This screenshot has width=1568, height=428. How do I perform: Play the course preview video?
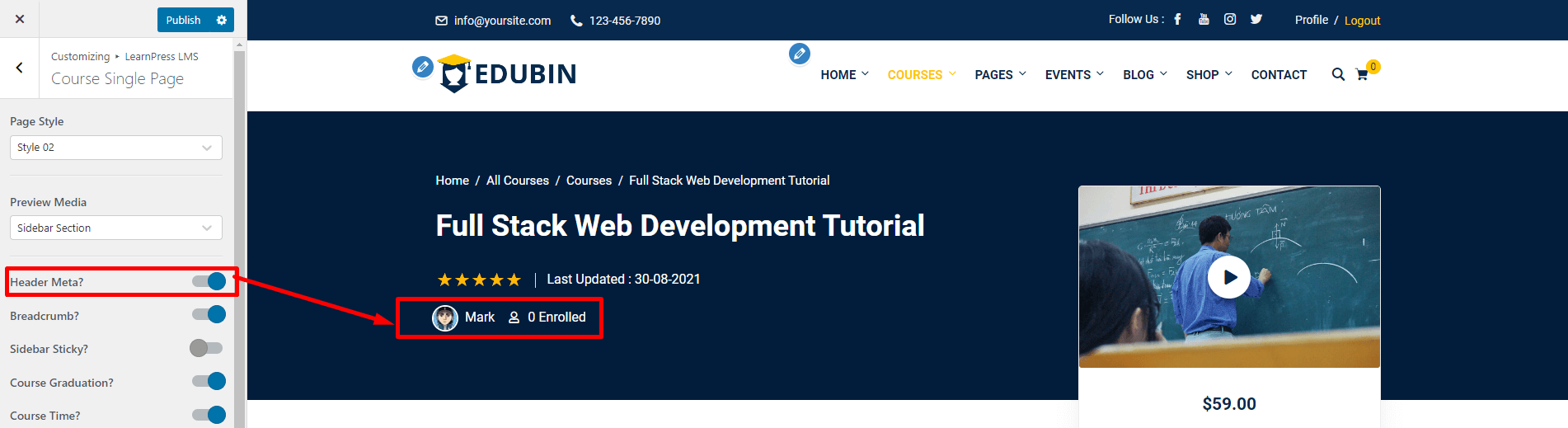[1228, 277]
